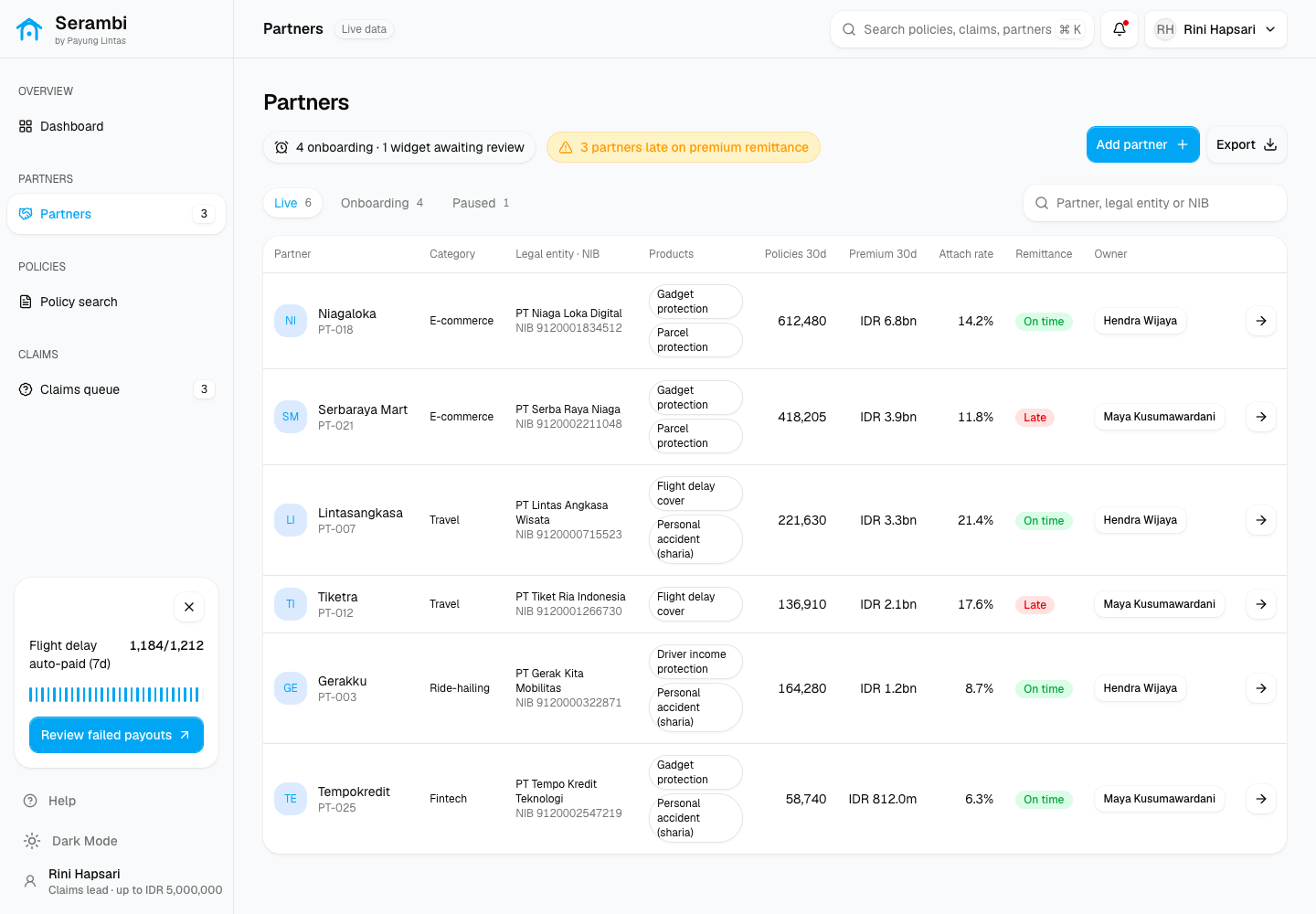Switch to the Live tab

292,203
